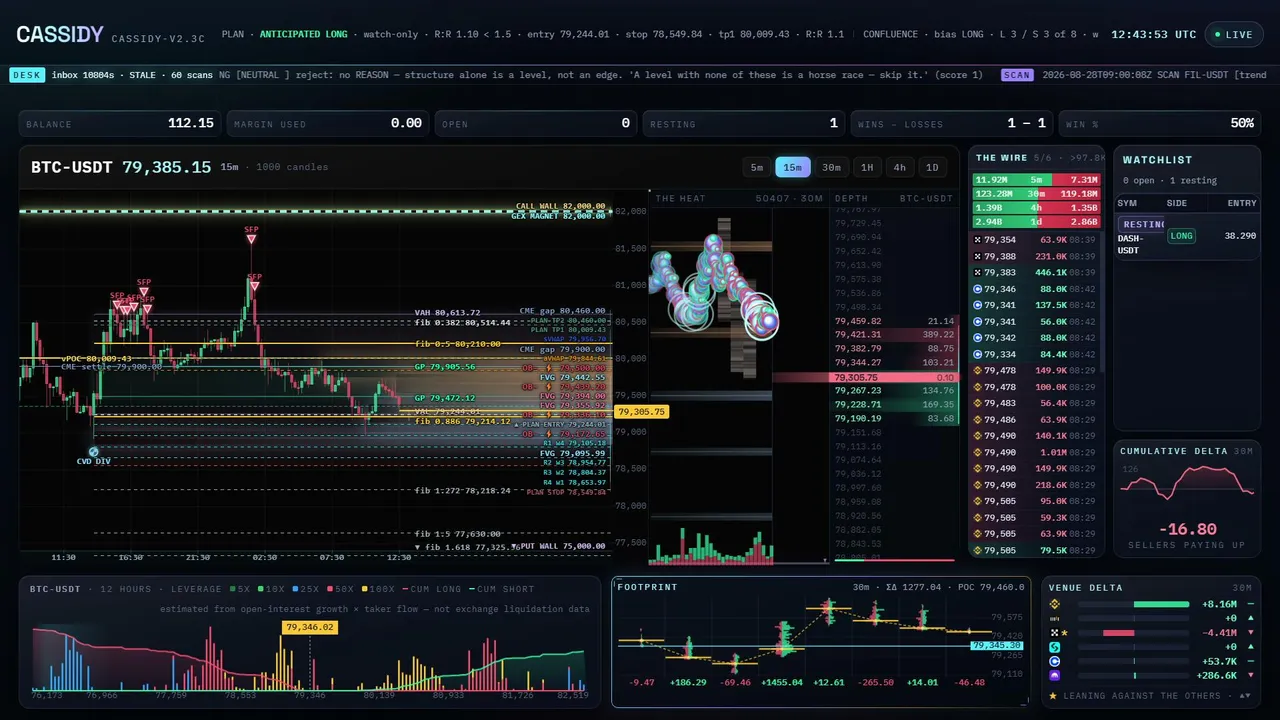Image resolution: width=1280 pixels, height=720 pixels.
Task: Click the BTC-USDT chart symbol title
Action: tap(71, 167)
